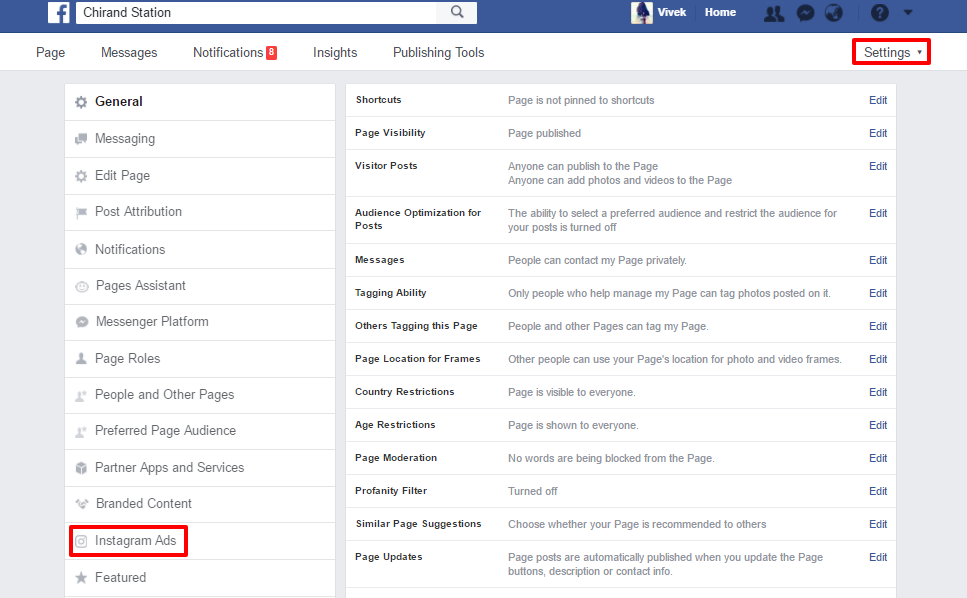The image size is (967, 598).
Task: Edit Others Tagging this Page
Action: tap(878, 327)
